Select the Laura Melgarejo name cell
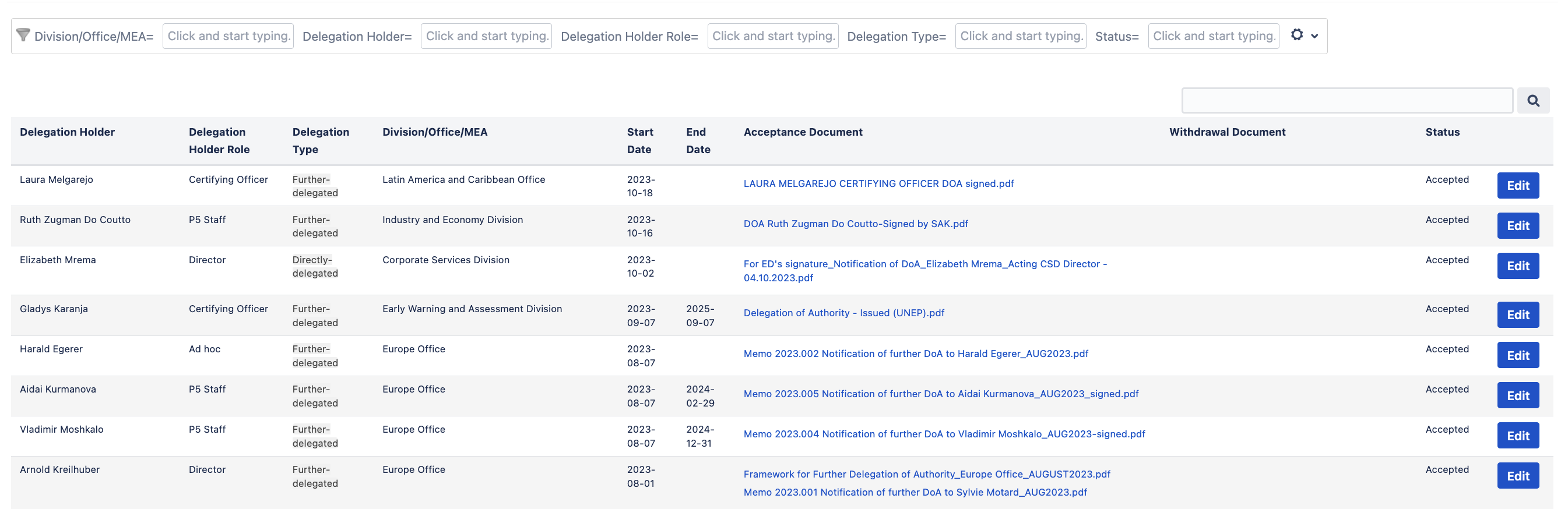 [56, 179]
